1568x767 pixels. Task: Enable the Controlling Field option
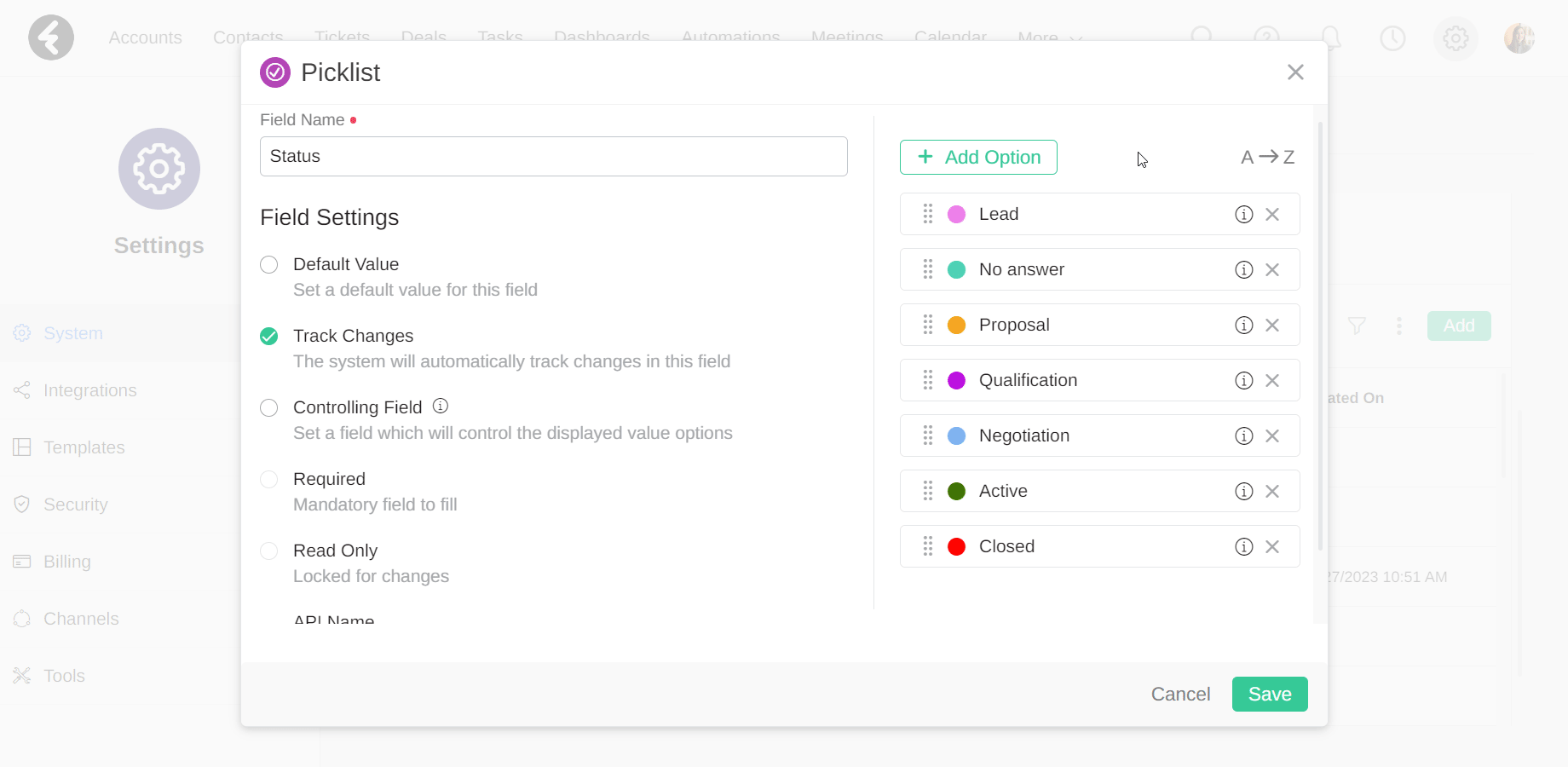269,407
